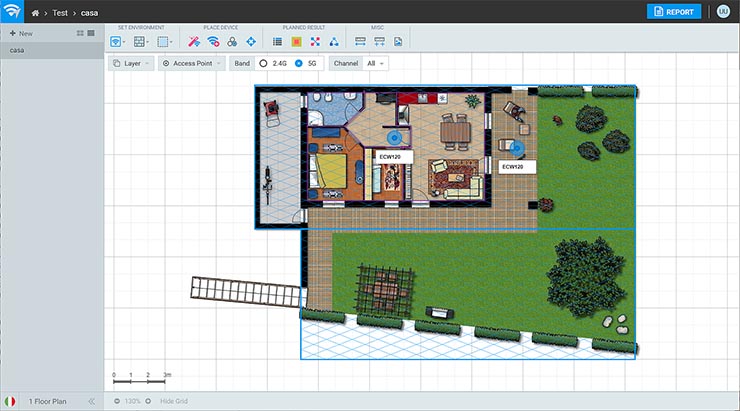Click Hide Grid link
The width and height of the screenshot is (740, 411).
tap(176, 401)
